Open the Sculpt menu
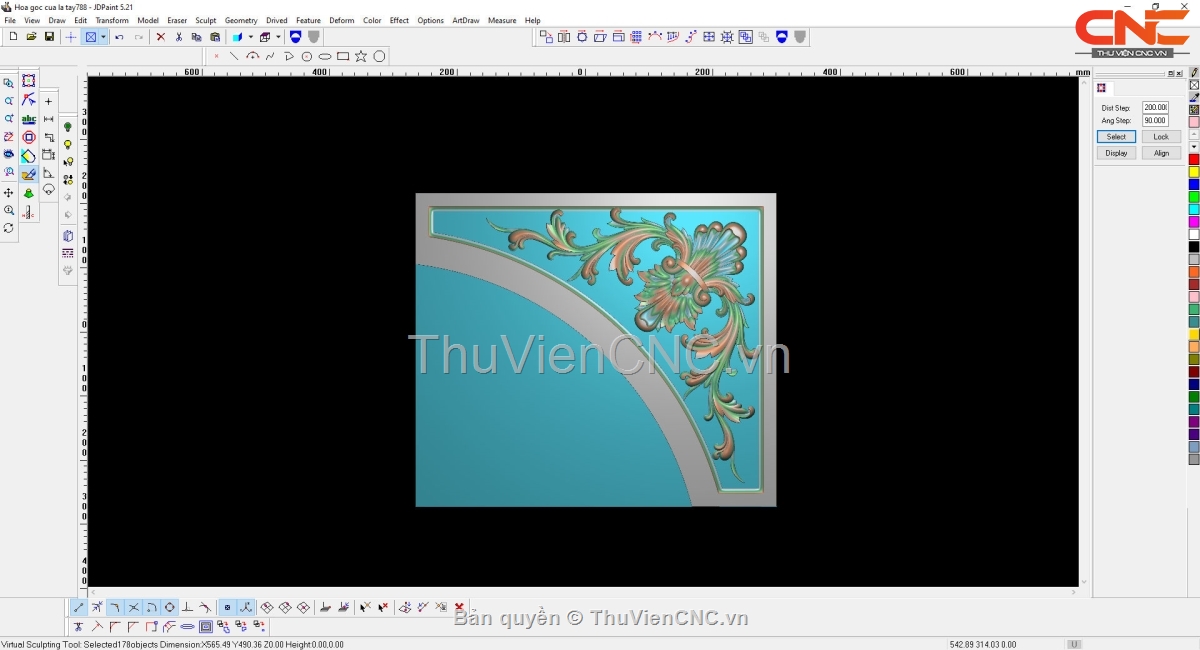Image resolution: width=1200 pixels, height=650 pixels. [x=205, y=20]
